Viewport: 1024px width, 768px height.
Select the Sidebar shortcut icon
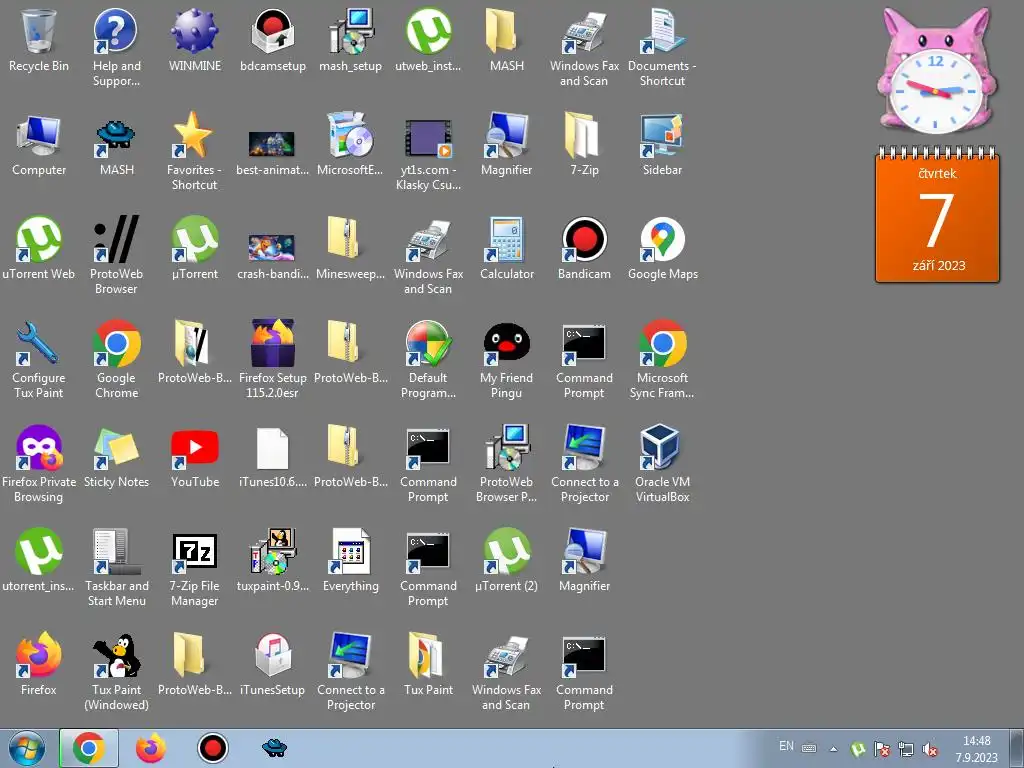pyautogui.click(x=662, y=135)
